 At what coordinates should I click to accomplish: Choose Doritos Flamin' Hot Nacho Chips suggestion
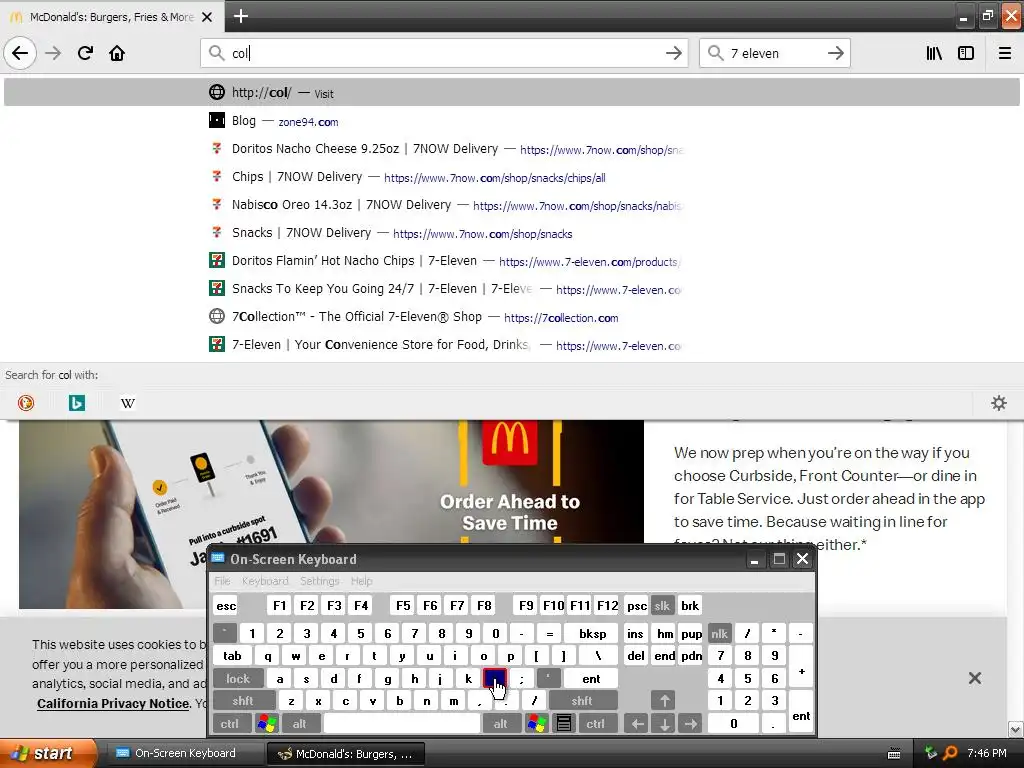512,261
